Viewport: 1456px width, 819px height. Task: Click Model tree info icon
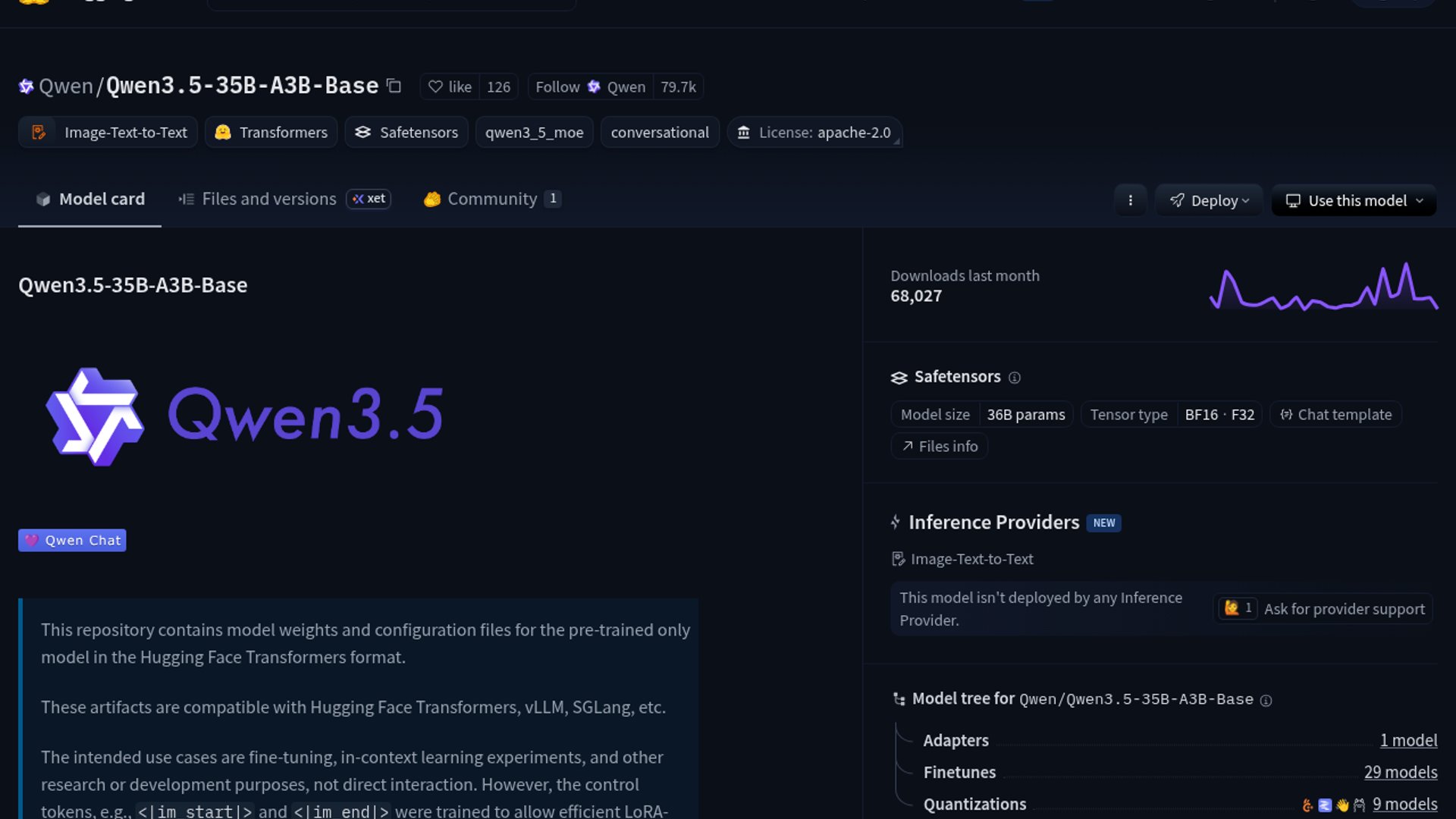[x=1266, y=701]
